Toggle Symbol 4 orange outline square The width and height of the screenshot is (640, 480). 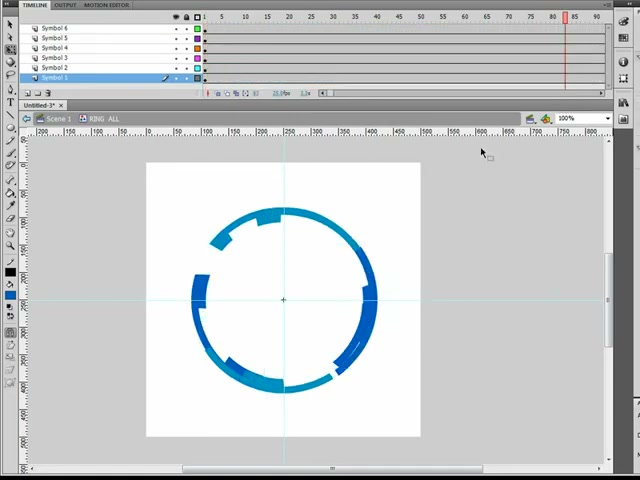pos(198,49)
